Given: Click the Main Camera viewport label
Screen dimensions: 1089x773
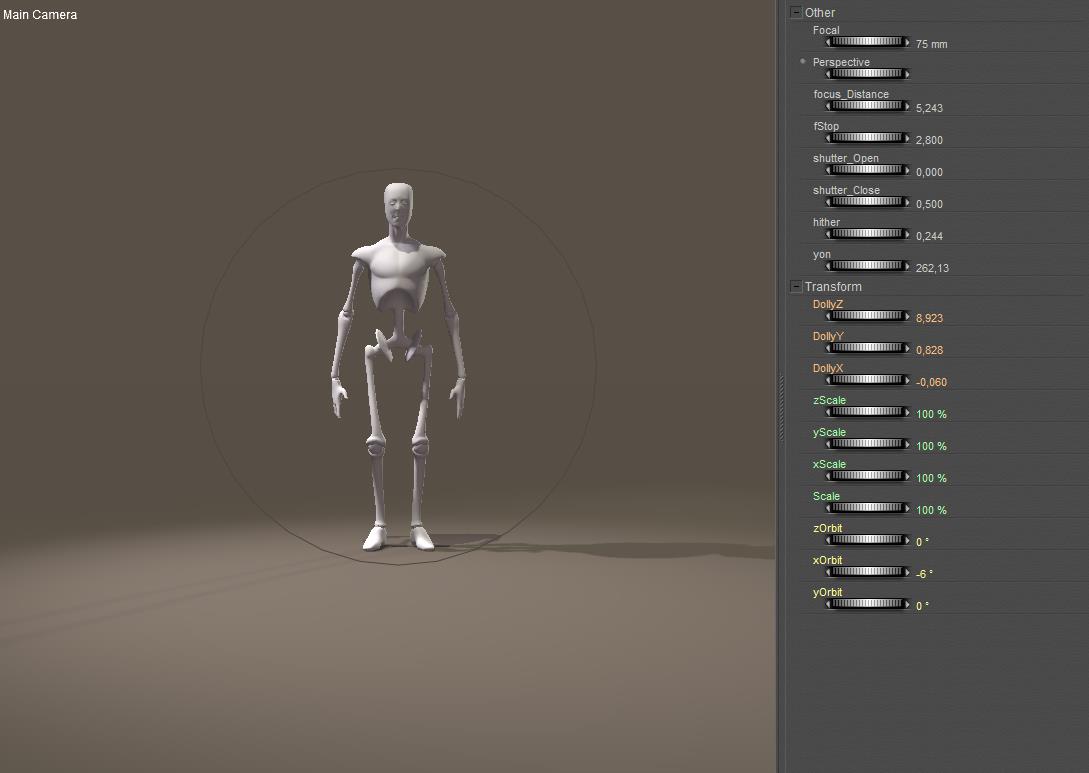Looking at the screenshot, I should point(40,15).
